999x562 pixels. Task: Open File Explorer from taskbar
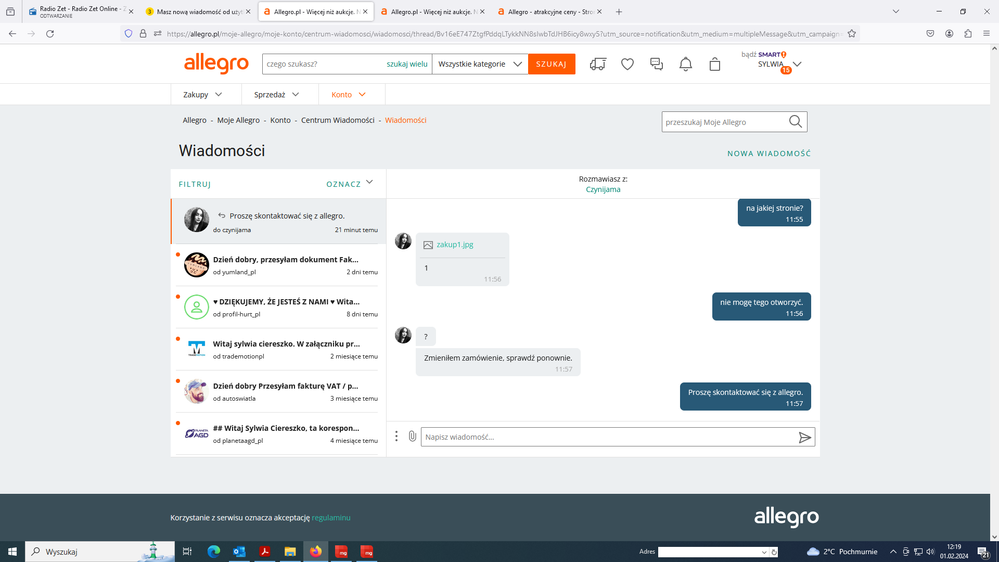tap(290, 551)
